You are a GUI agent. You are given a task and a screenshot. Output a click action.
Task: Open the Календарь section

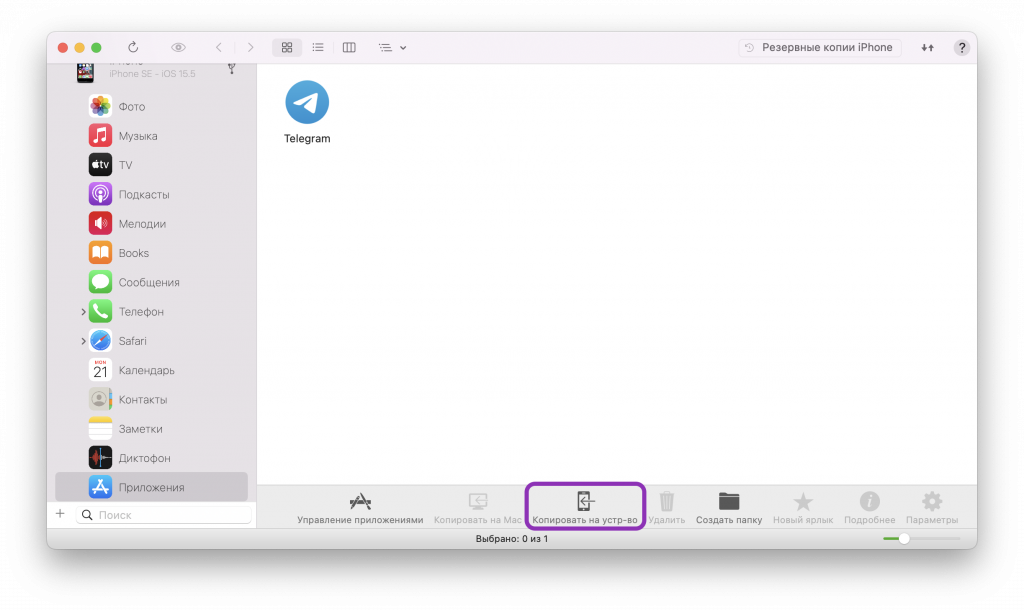pyautogui.click(x=152, y=370)
